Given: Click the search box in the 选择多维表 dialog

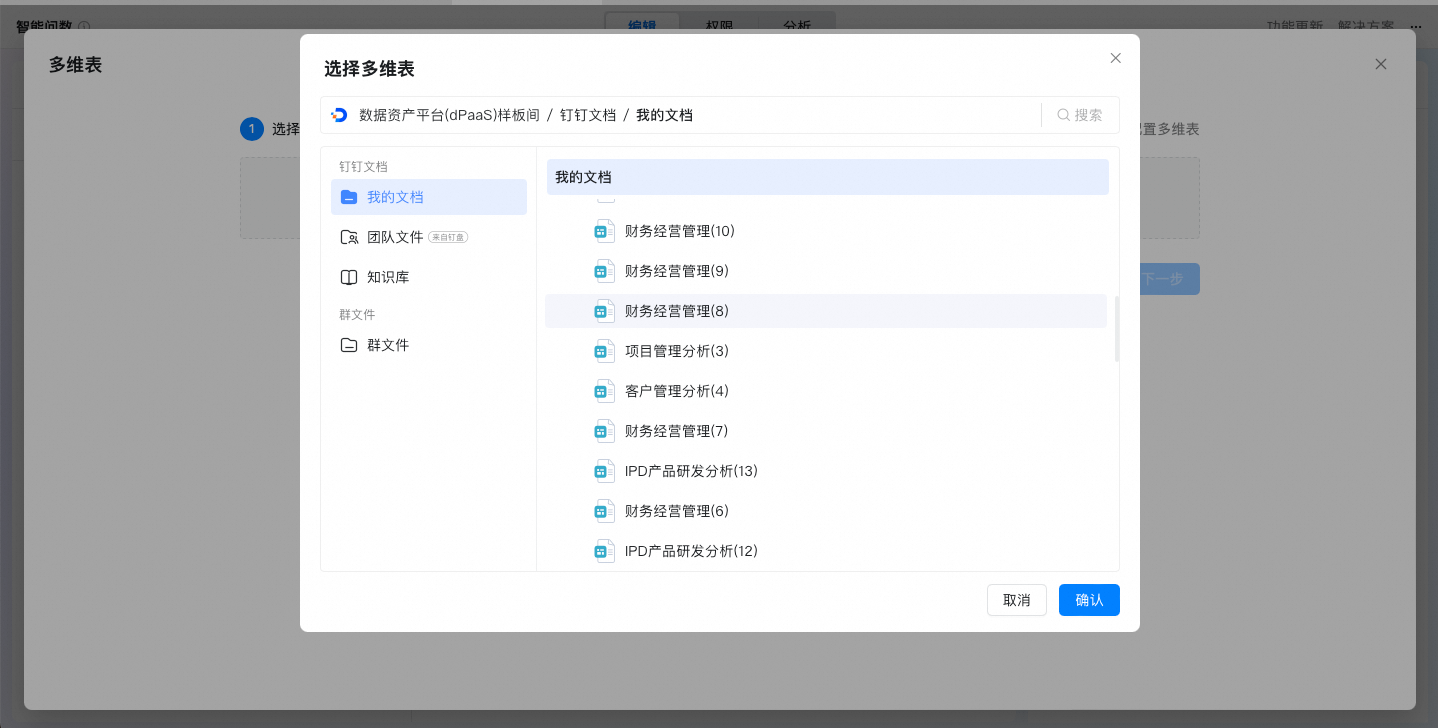Looking at the screenshot, I should [x=1080, y=115].
